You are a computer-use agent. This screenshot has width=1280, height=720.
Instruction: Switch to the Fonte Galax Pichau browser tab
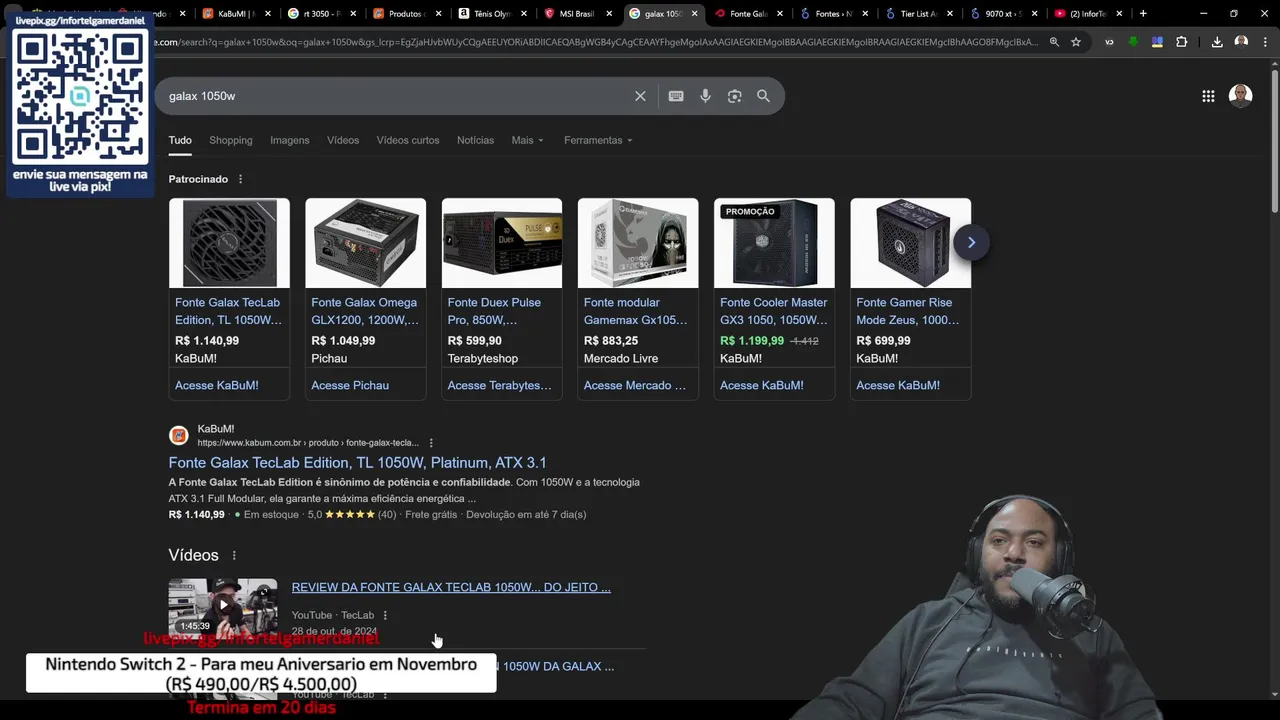click(x=748, y=14)
